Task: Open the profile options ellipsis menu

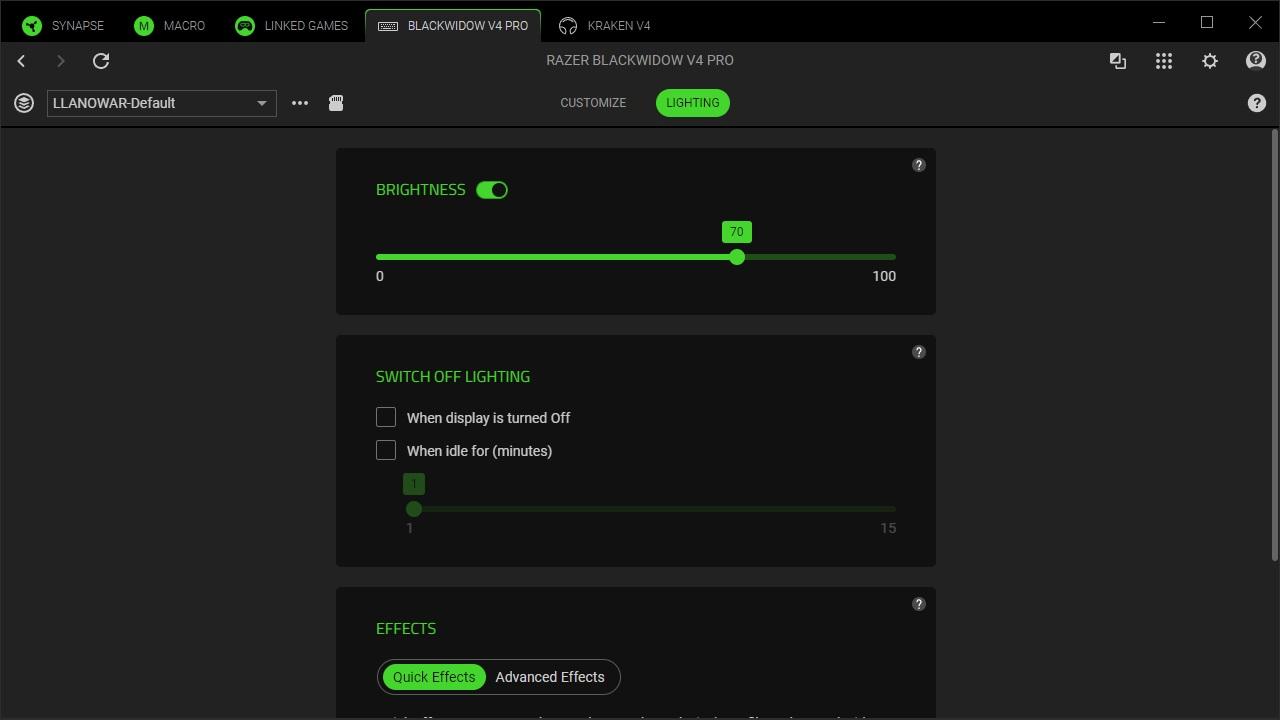Action: pos(300,103)
